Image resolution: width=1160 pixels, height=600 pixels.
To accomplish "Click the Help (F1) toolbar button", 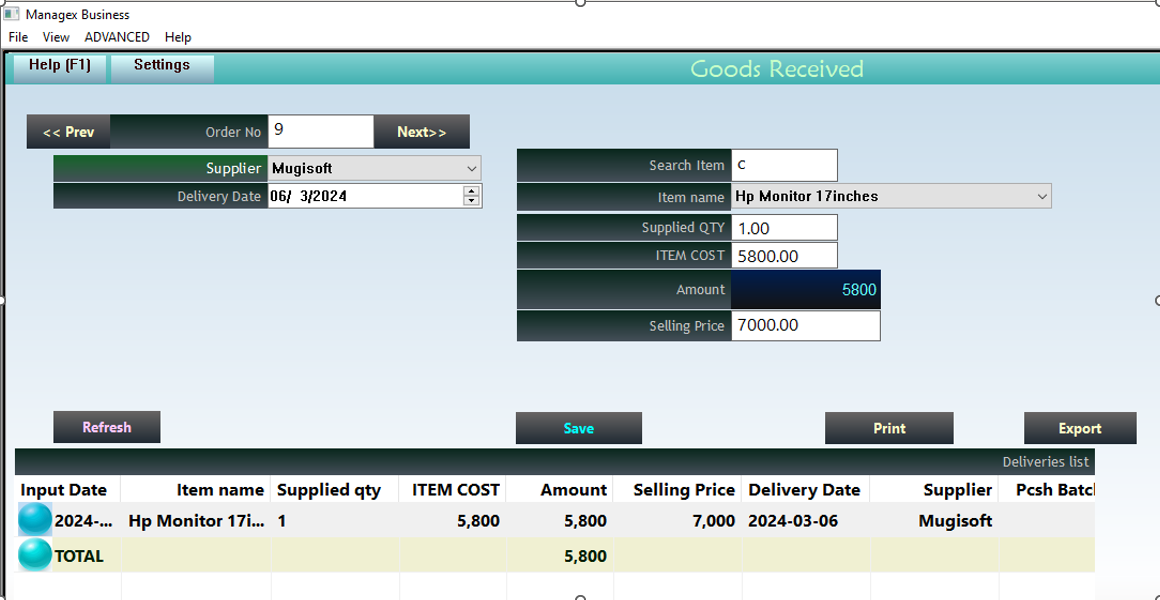I will (x=59, y=65).
